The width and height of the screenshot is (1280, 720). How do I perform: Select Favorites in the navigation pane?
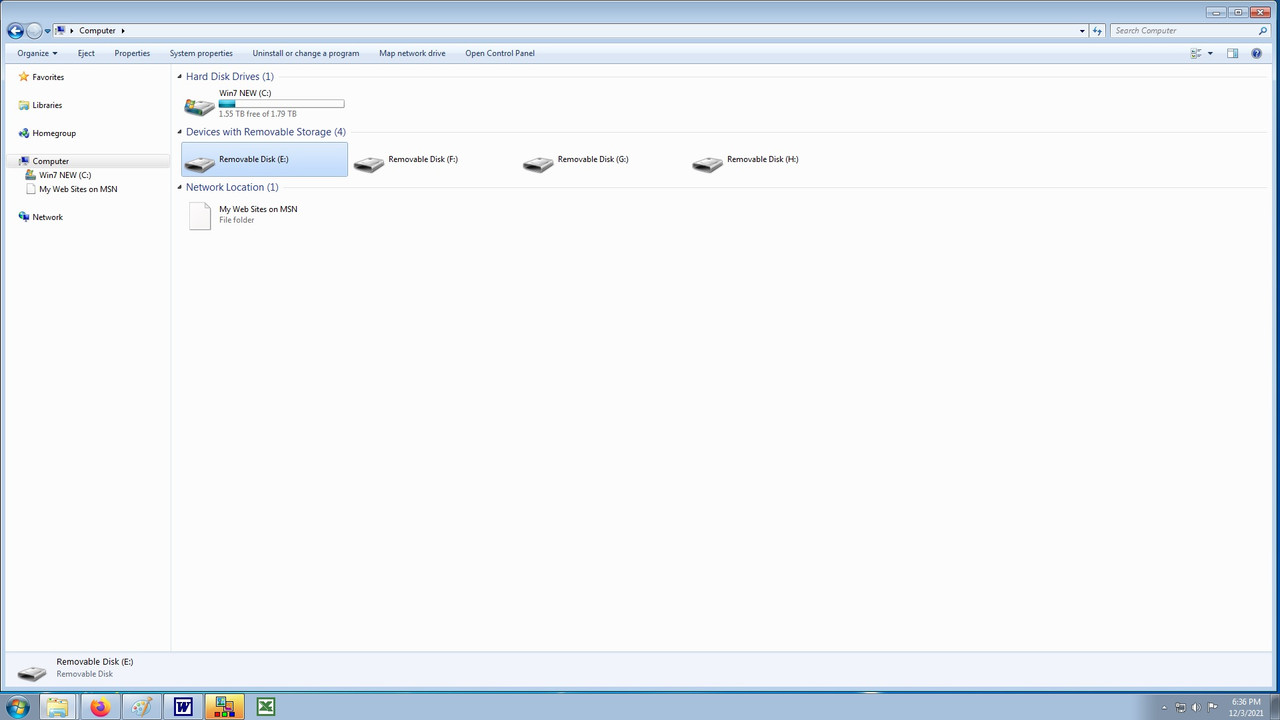pos(48,77)
